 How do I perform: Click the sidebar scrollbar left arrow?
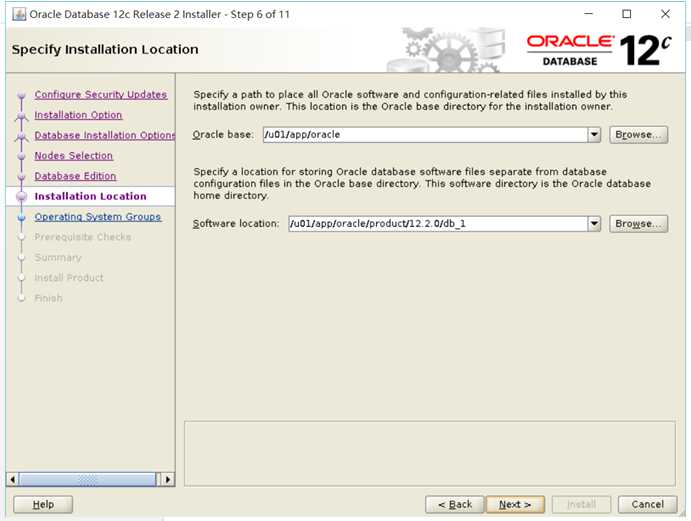(x=12, y=479)
